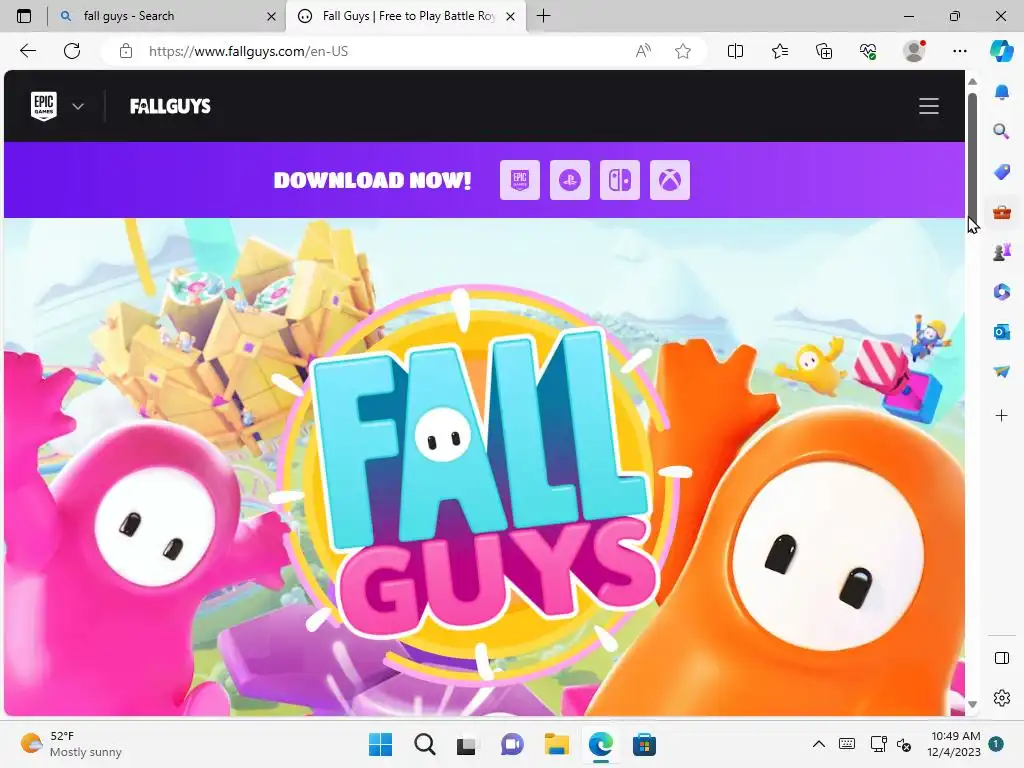Click the DOWNLOAD NOW! text banner

click(372, 180)
